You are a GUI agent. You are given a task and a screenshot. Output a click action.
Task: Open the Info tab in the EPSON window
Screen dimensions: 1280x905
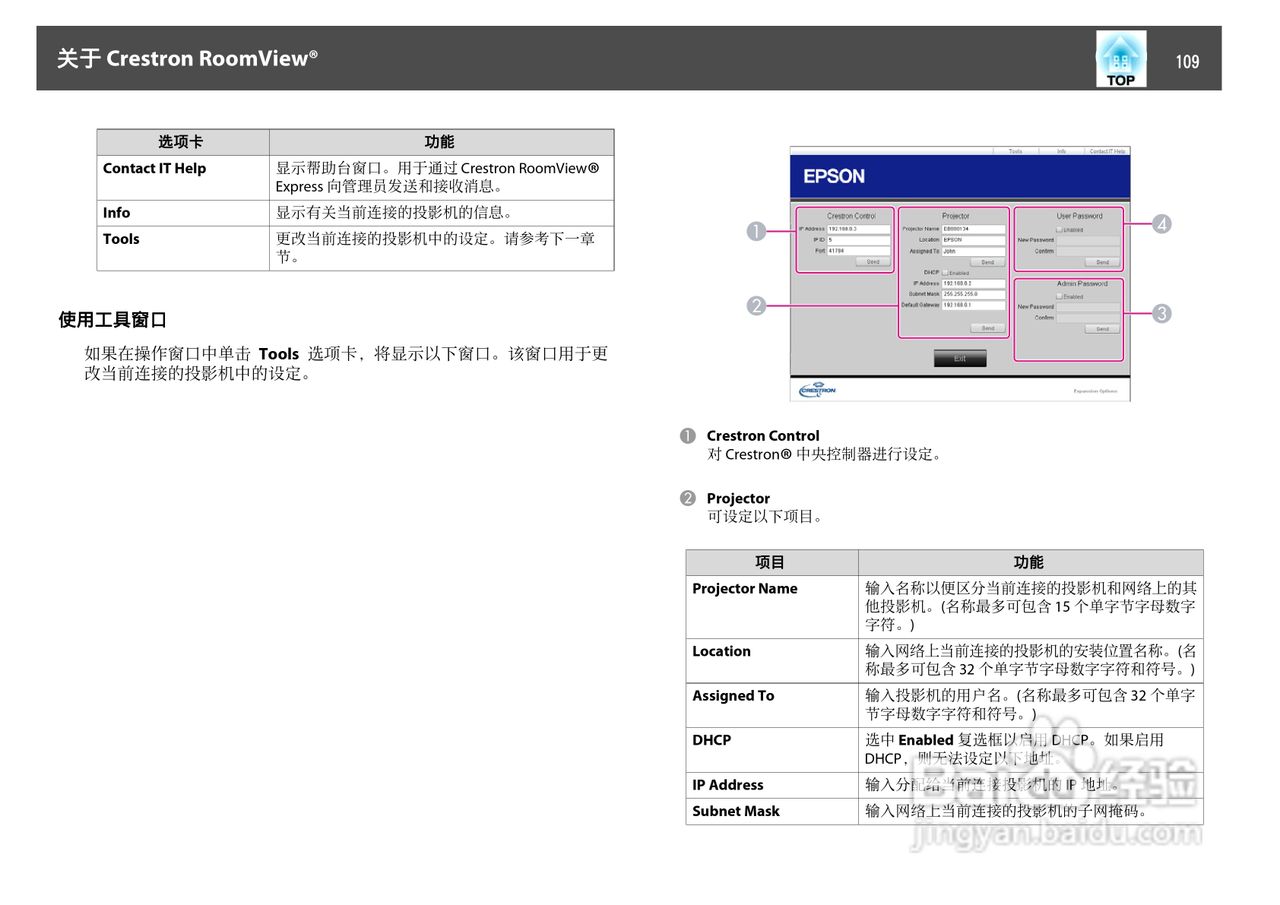[1062, 151]
